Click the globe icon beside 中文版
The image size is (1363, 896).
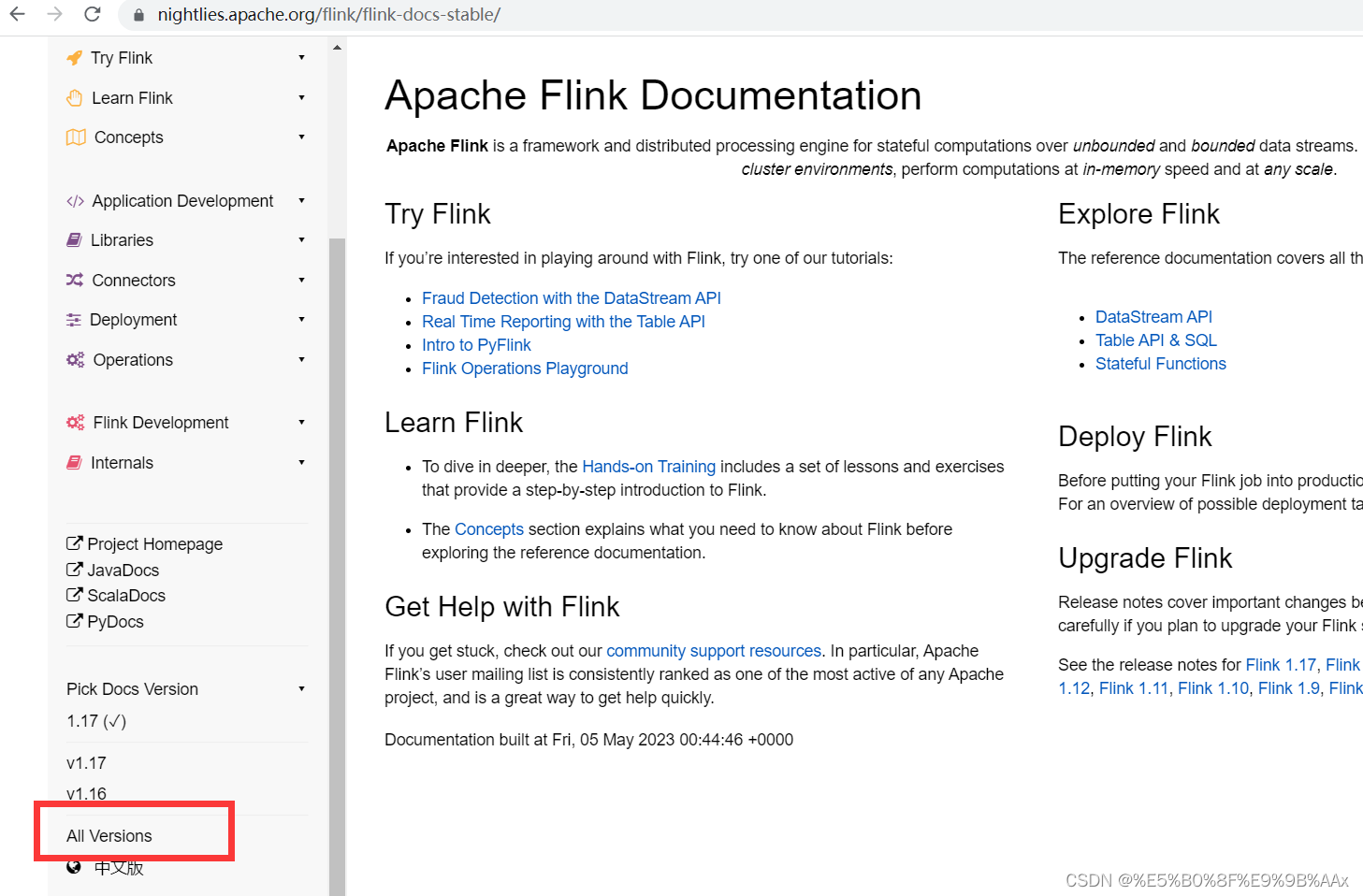coord(73,866)
